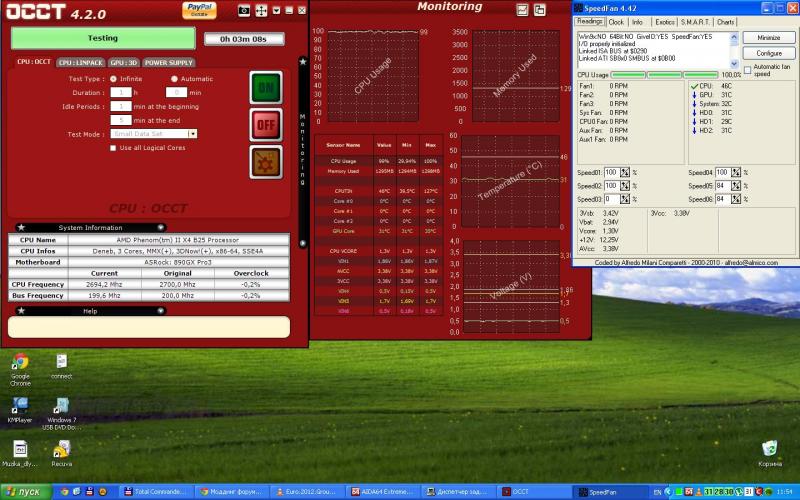This screenshot has width=800, height=500.
Task: Switch to AIDA64 Extreme in the taskbar
Action: click(x=382, y=492)
